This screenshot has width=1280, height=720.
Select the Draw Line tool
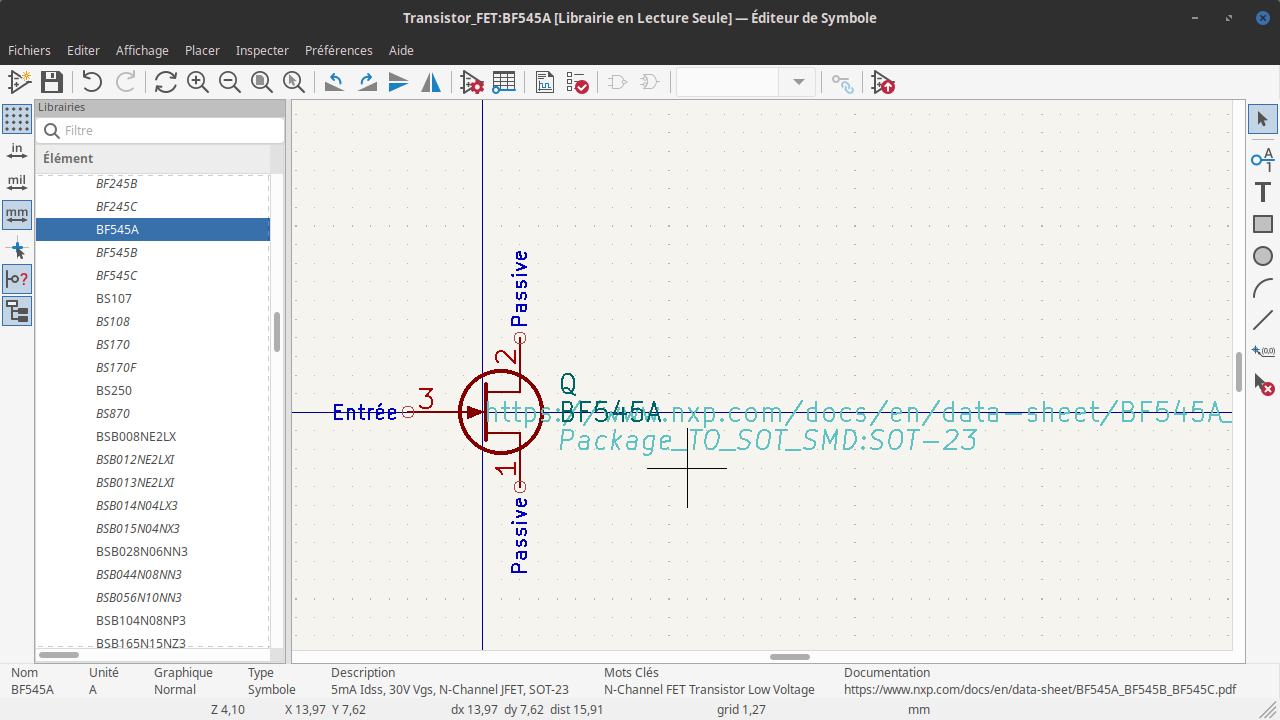coord(1262,320)
